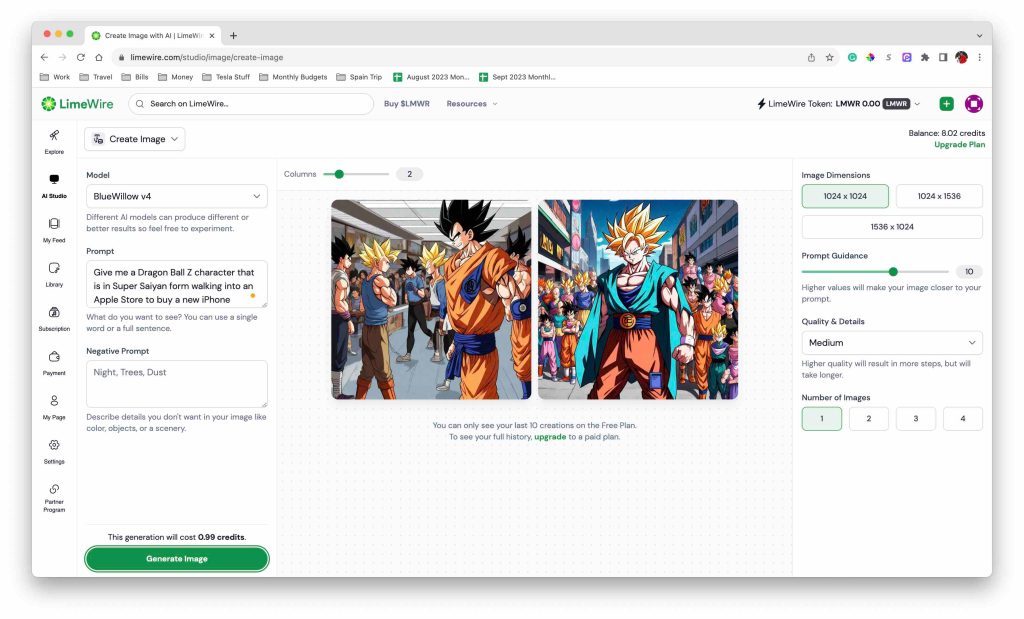Viewport: 1024px width, 619px height.
Task: Click the Upgrade Plan link
Action: click(x=959, y=145)
